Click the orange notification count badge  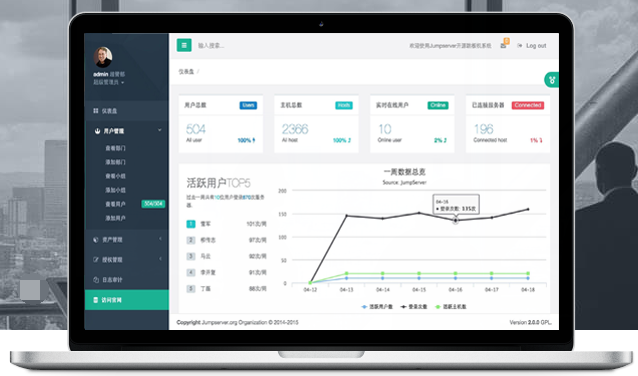point(507,41)
